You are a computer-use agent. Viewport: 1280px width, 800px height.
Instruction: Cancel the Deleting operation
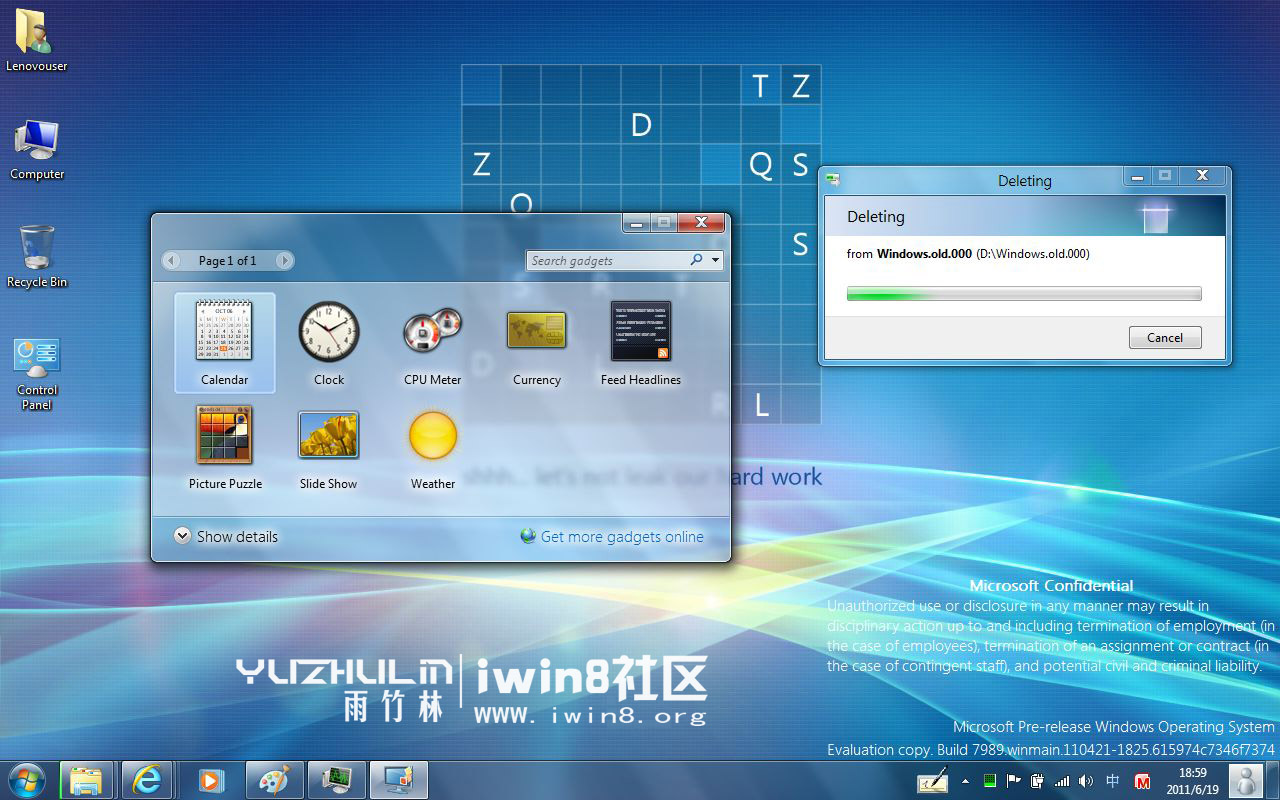(x=1165, y=337)
